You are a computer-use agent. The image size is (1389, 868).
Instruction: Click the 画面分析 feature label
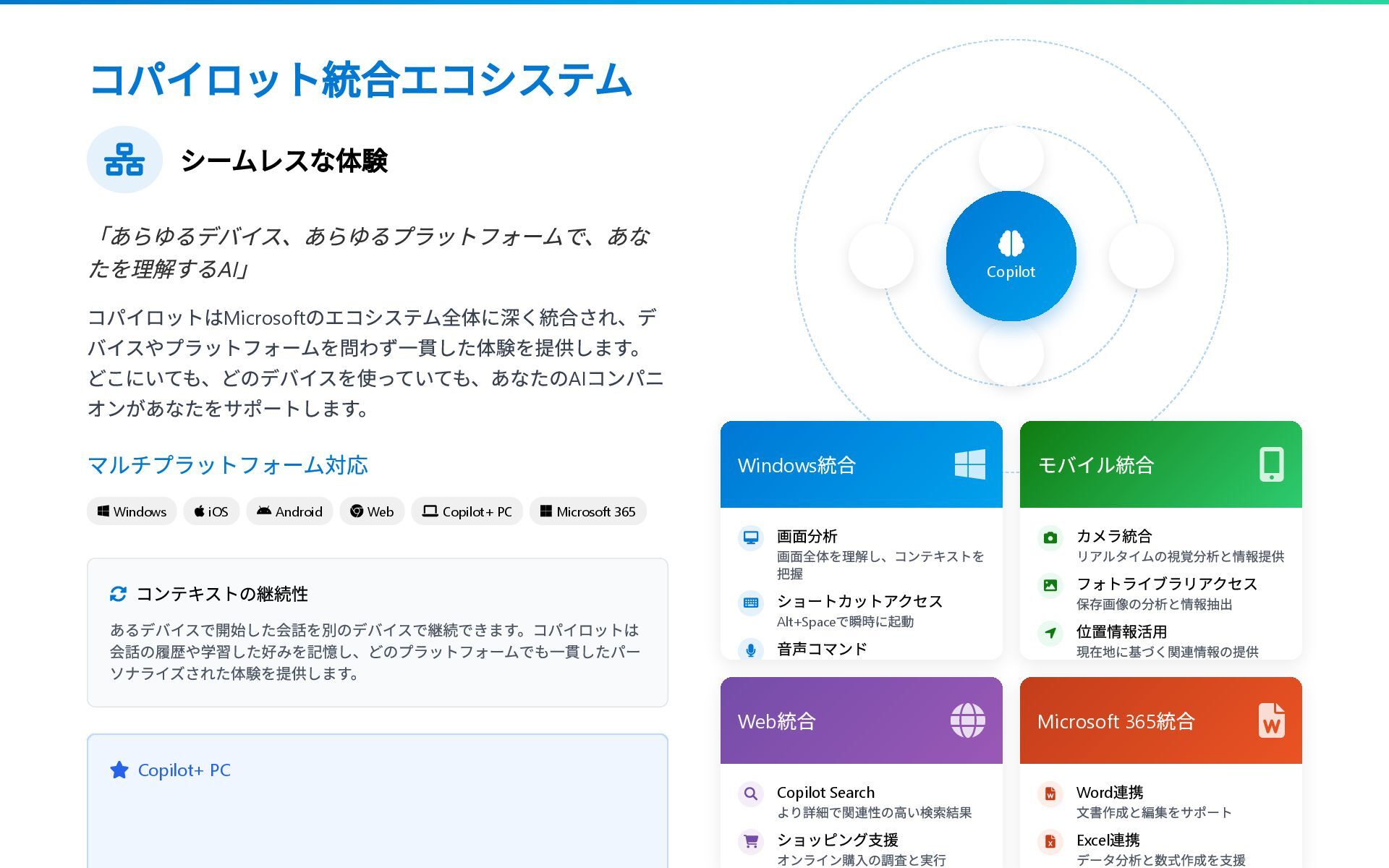click(807, 536)
